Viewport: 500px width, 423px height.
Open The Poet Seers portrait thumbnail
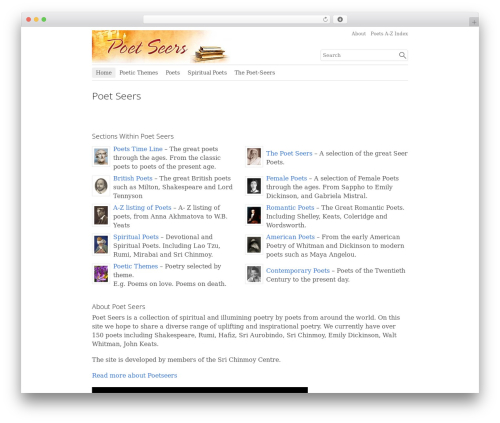(254, 156)
